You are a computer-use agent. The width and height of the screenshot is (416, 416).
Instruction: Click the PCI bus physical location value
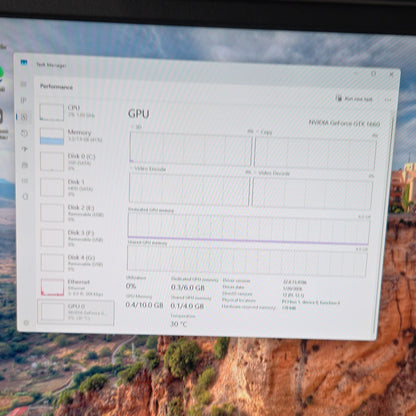tap(311, 302)
